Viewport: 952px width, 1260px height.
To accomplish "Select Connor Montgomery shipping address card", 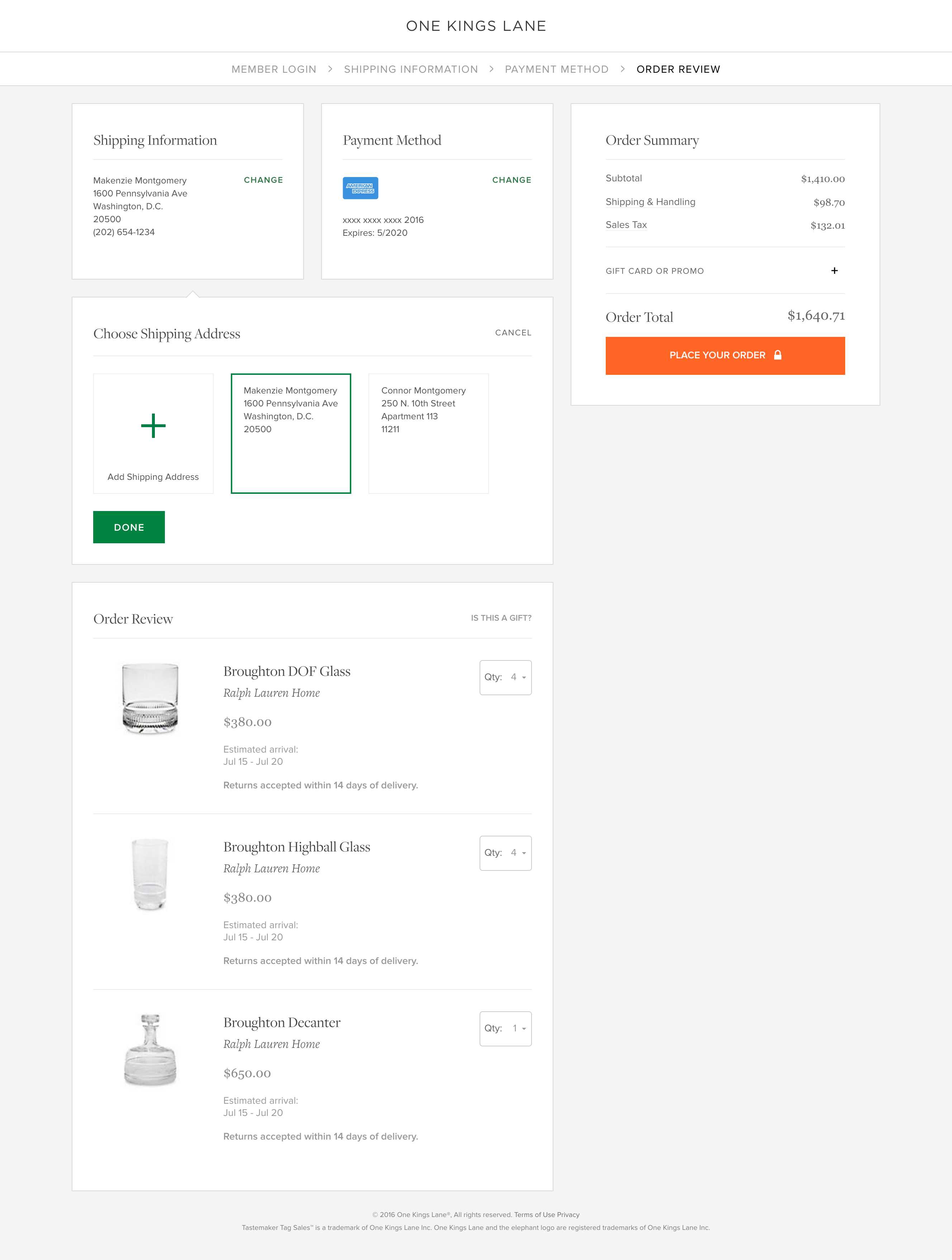I will [428, 434].
